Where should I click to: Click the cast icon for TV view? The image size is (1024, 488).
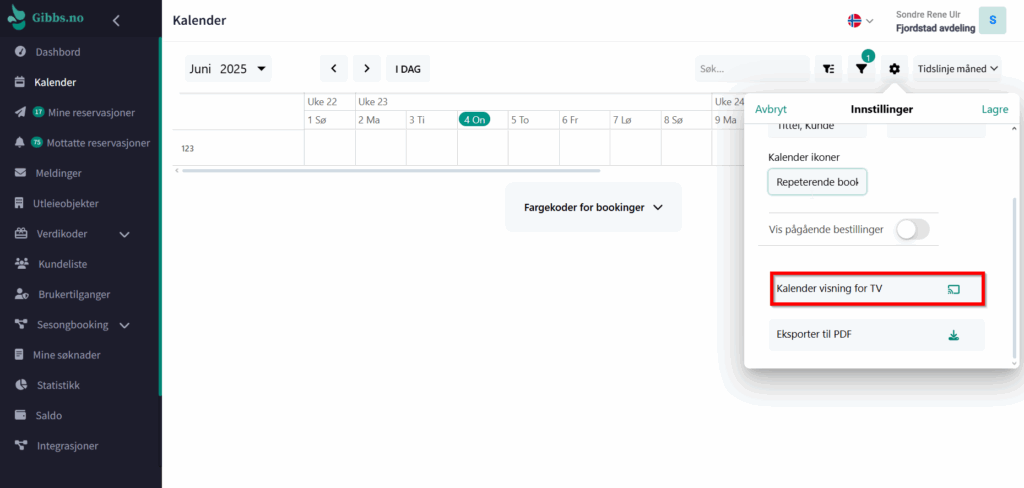pyautogui.click(x=953, y=289)
